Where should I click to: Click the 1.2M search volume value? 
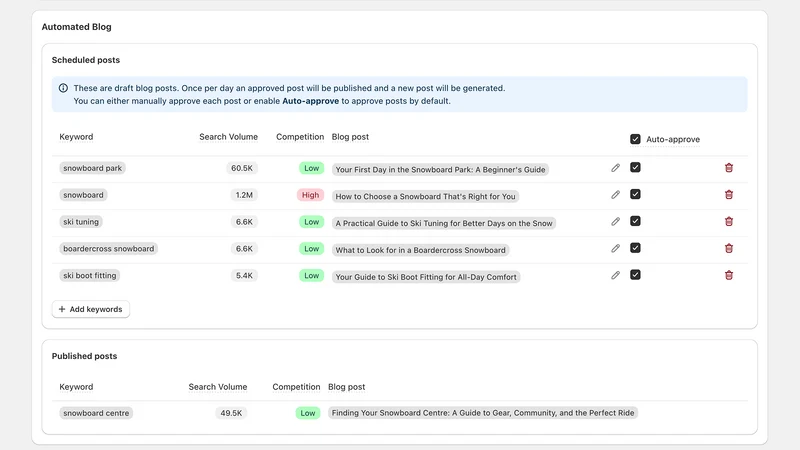[244, 195]
